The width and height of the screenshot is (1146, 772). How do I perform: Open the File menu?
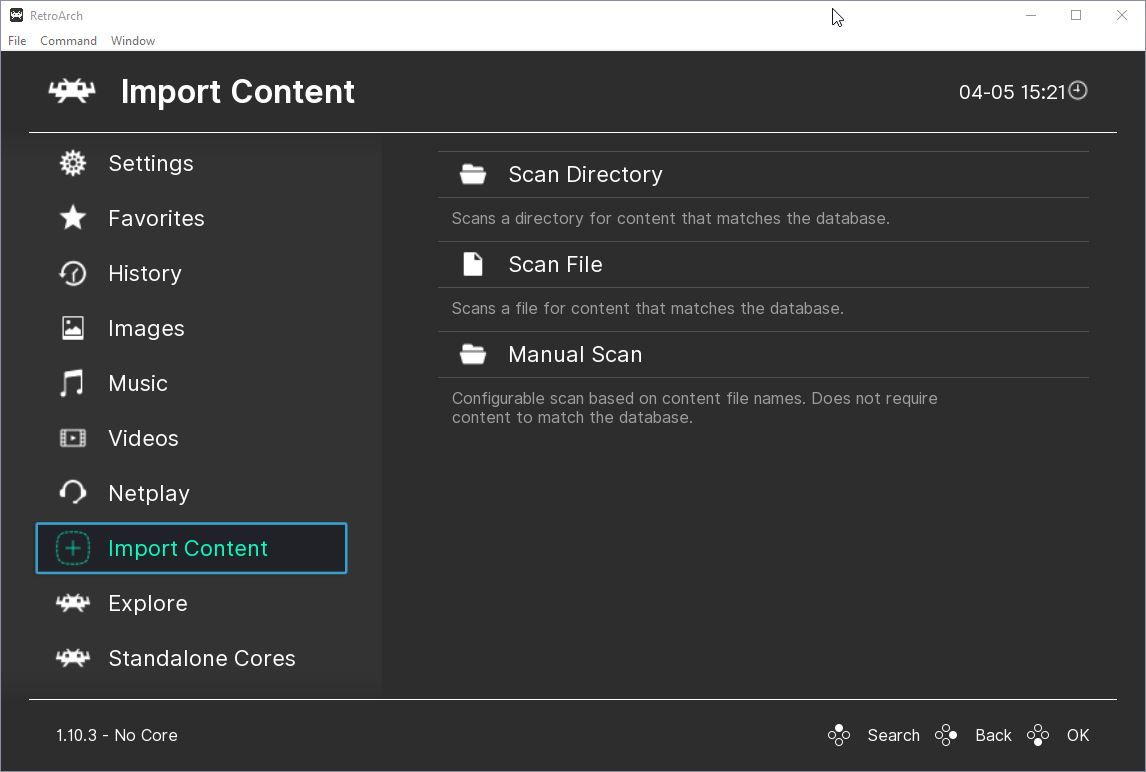pyautogui.click(x=17, y=41)
